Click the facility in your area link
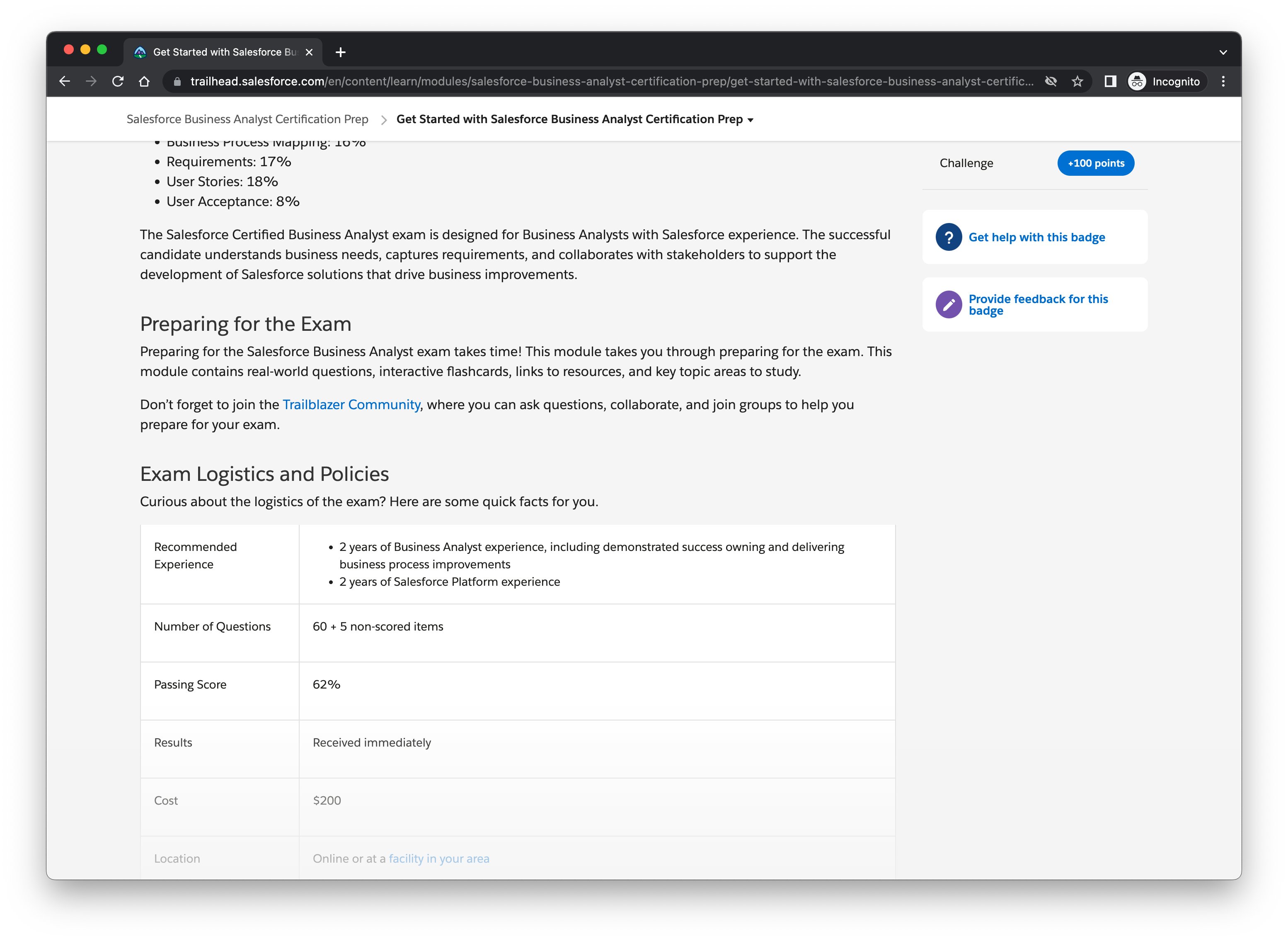1288x941 pixels. [438, 859]
